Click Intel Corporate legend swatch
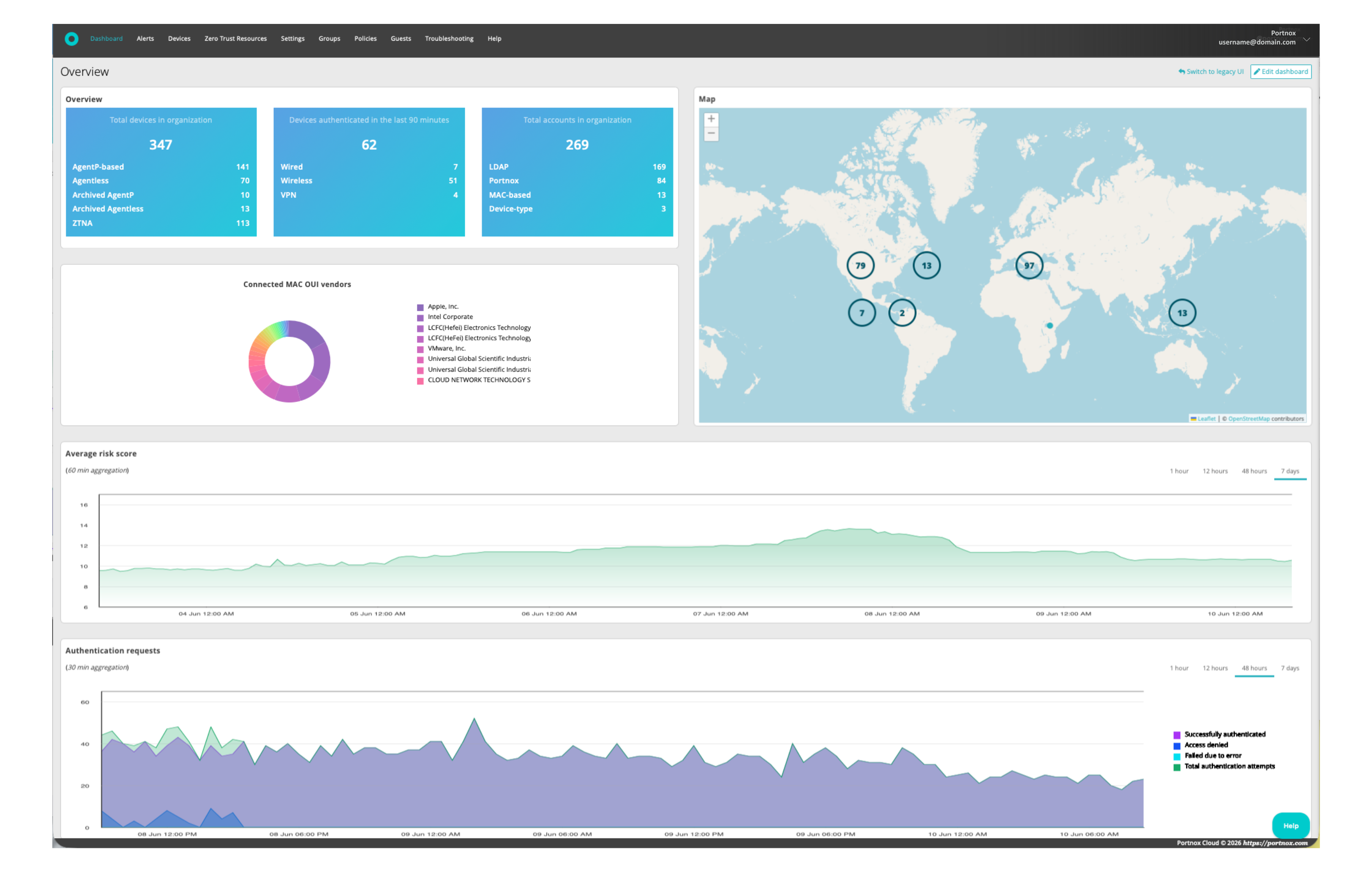 click(420, 318)
